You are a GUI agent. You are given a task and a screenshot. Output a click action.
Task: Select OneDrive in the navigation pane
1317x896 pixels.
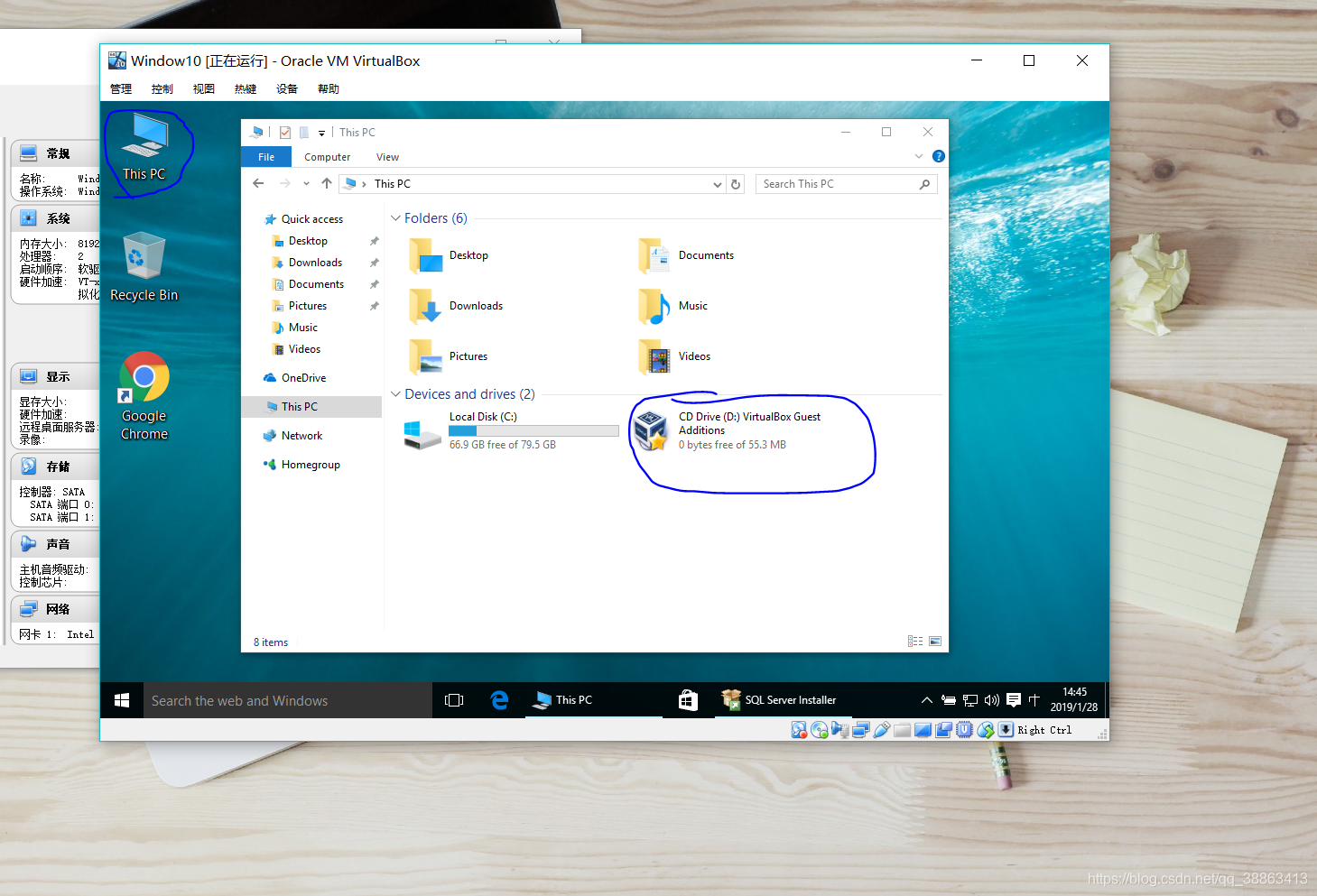point(303,378)
